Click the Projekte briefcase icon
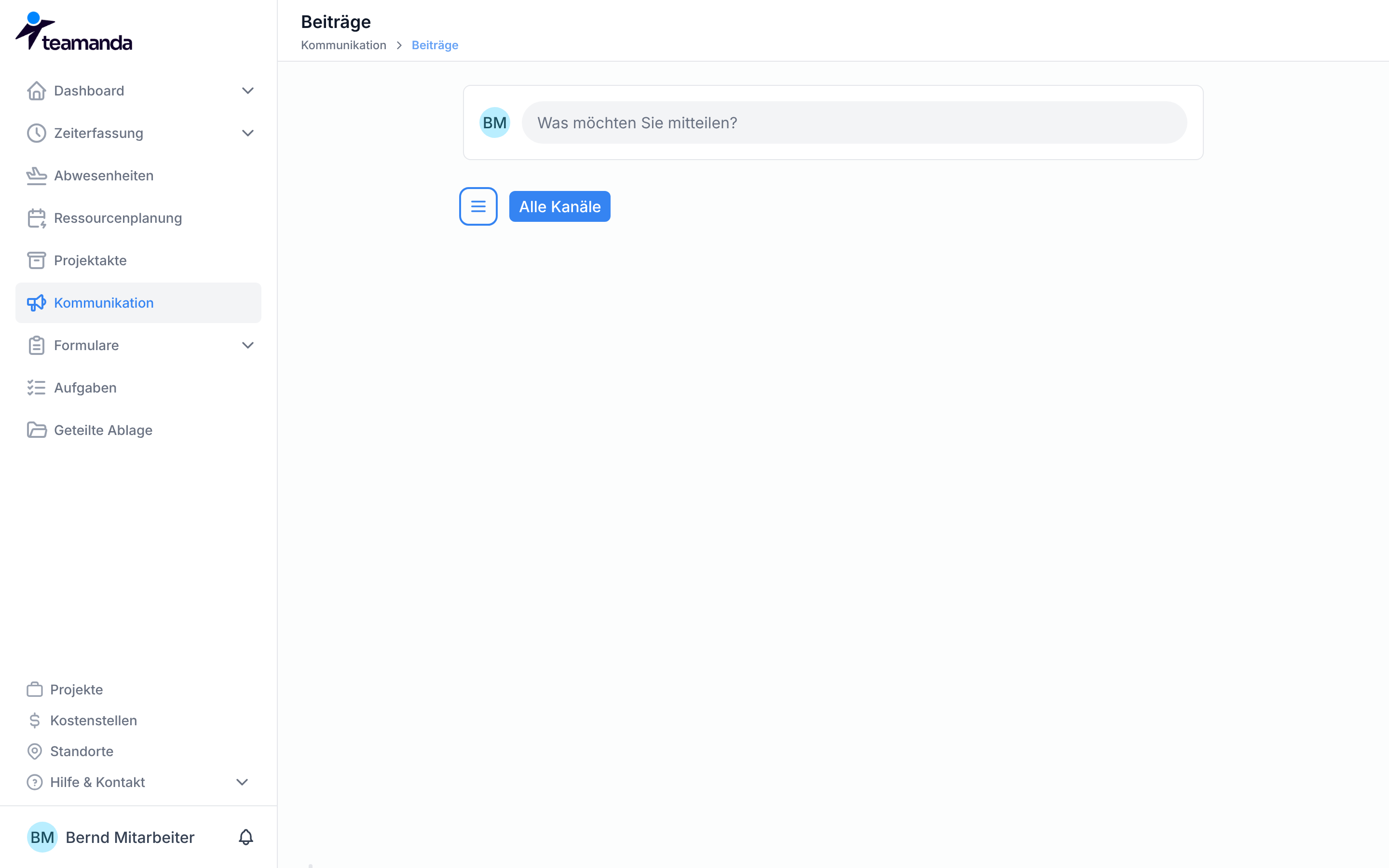This screenshot has height=868, width=1389. pos(34,690)
